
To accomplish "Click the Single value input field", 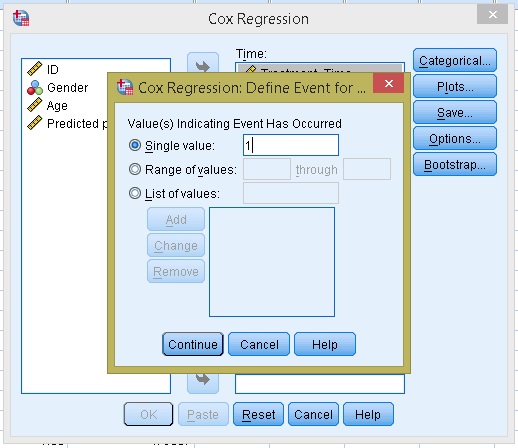I will tap(291, 145).
